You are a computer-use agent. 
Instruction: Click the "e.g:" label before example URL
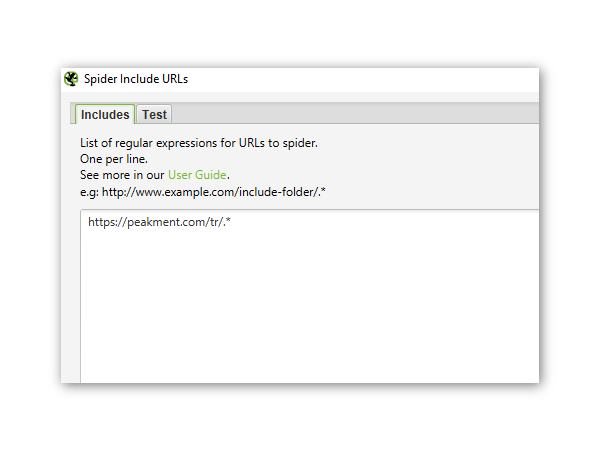pos(89,191)
